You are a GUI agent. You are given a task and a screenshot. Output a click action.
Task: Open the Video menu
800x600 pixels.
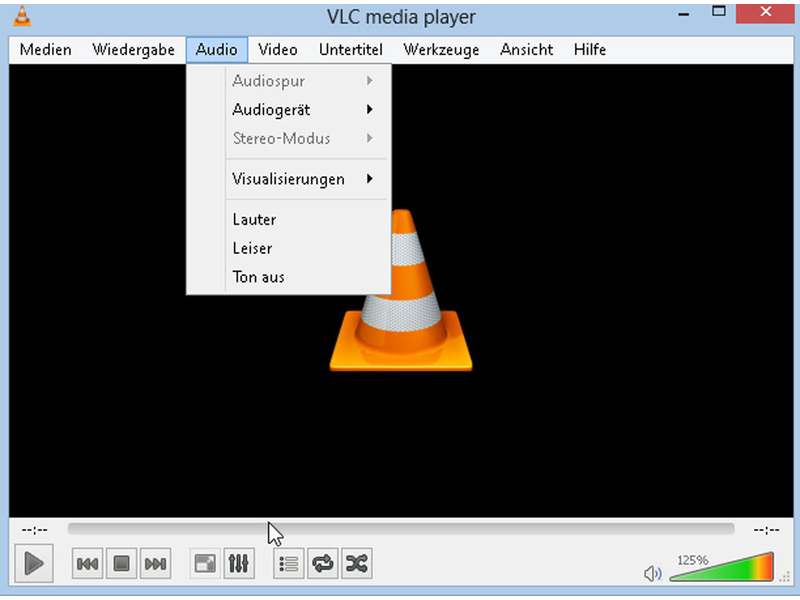point(278,49)
